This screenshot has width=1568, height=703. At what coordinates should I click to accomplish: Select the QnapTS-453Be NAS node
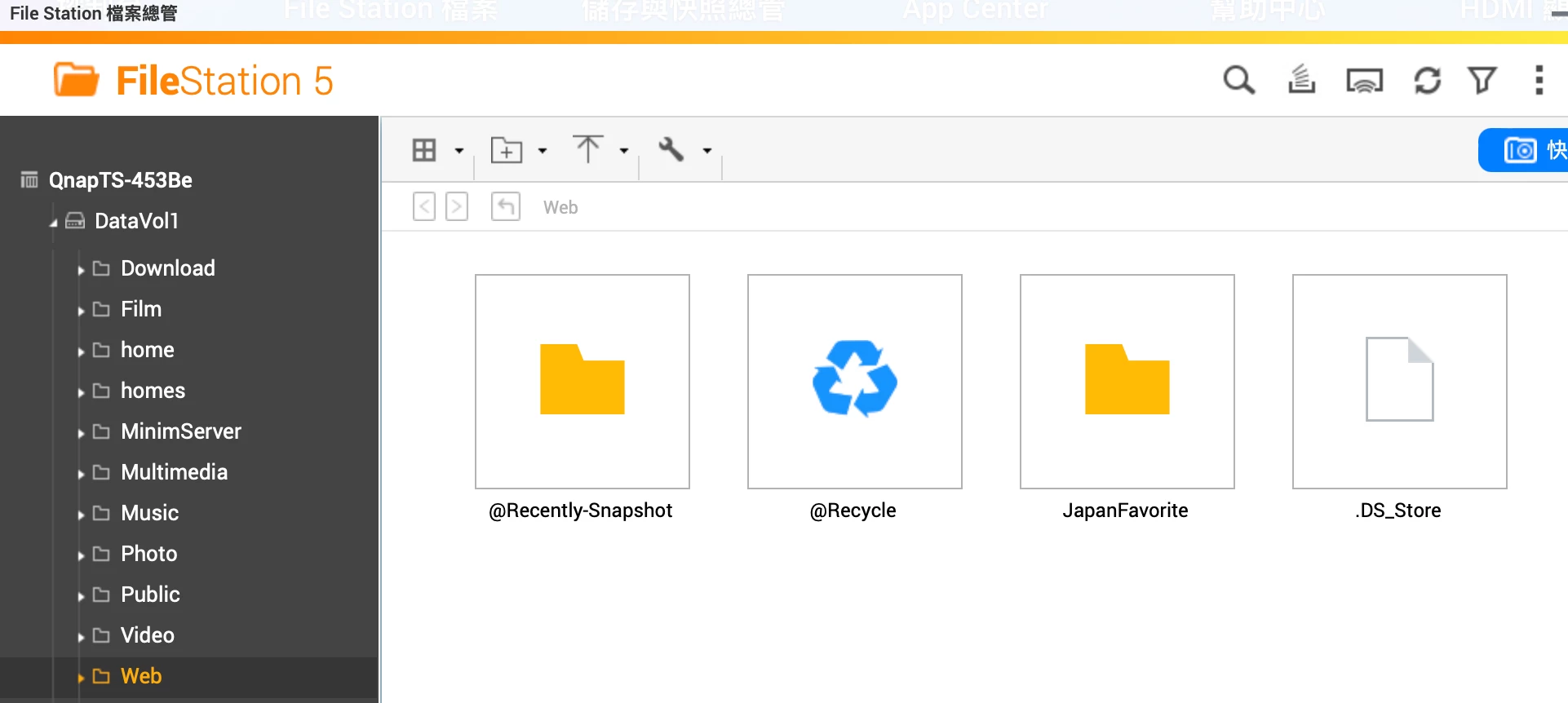[121, 180]
